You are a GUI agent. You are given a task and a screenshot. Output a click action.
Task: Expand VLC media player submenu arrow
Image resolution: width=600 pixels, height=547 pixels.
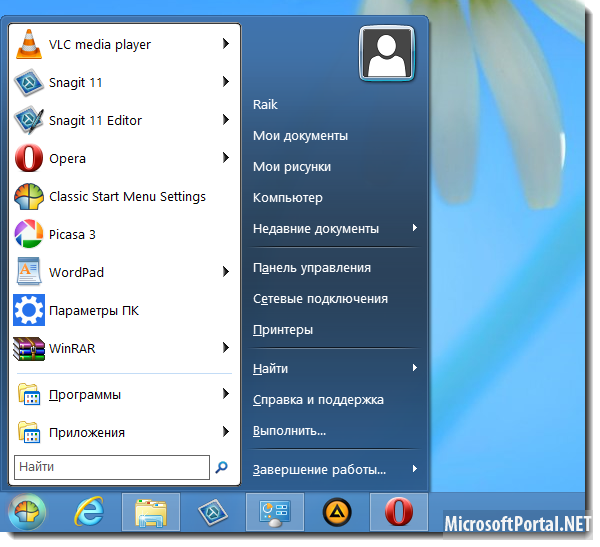point(226,44)
